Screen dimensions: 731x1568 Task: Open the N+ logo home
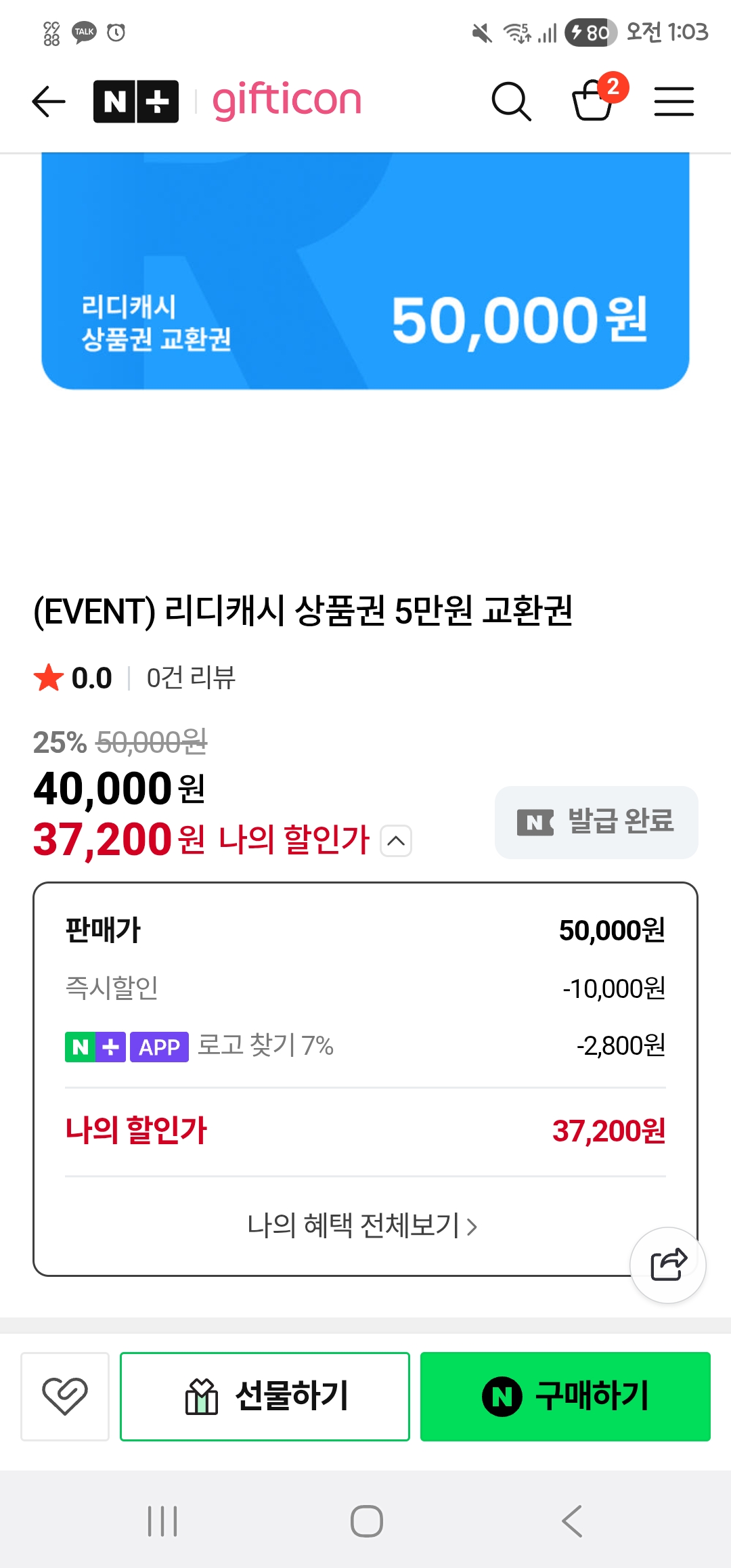(136, 102)
